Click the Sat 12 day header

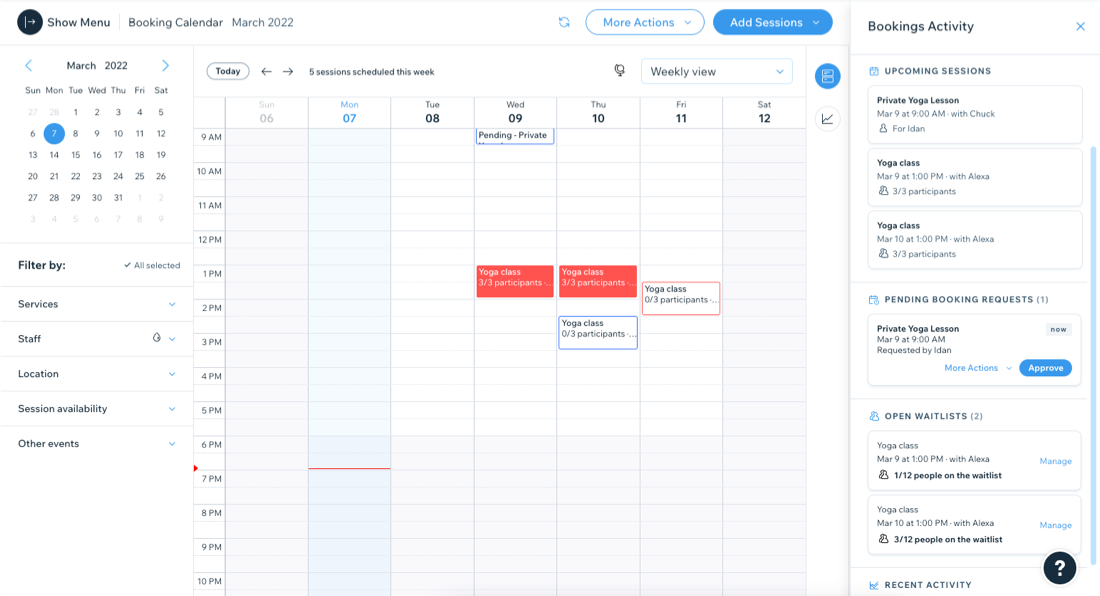coord(764,112)
